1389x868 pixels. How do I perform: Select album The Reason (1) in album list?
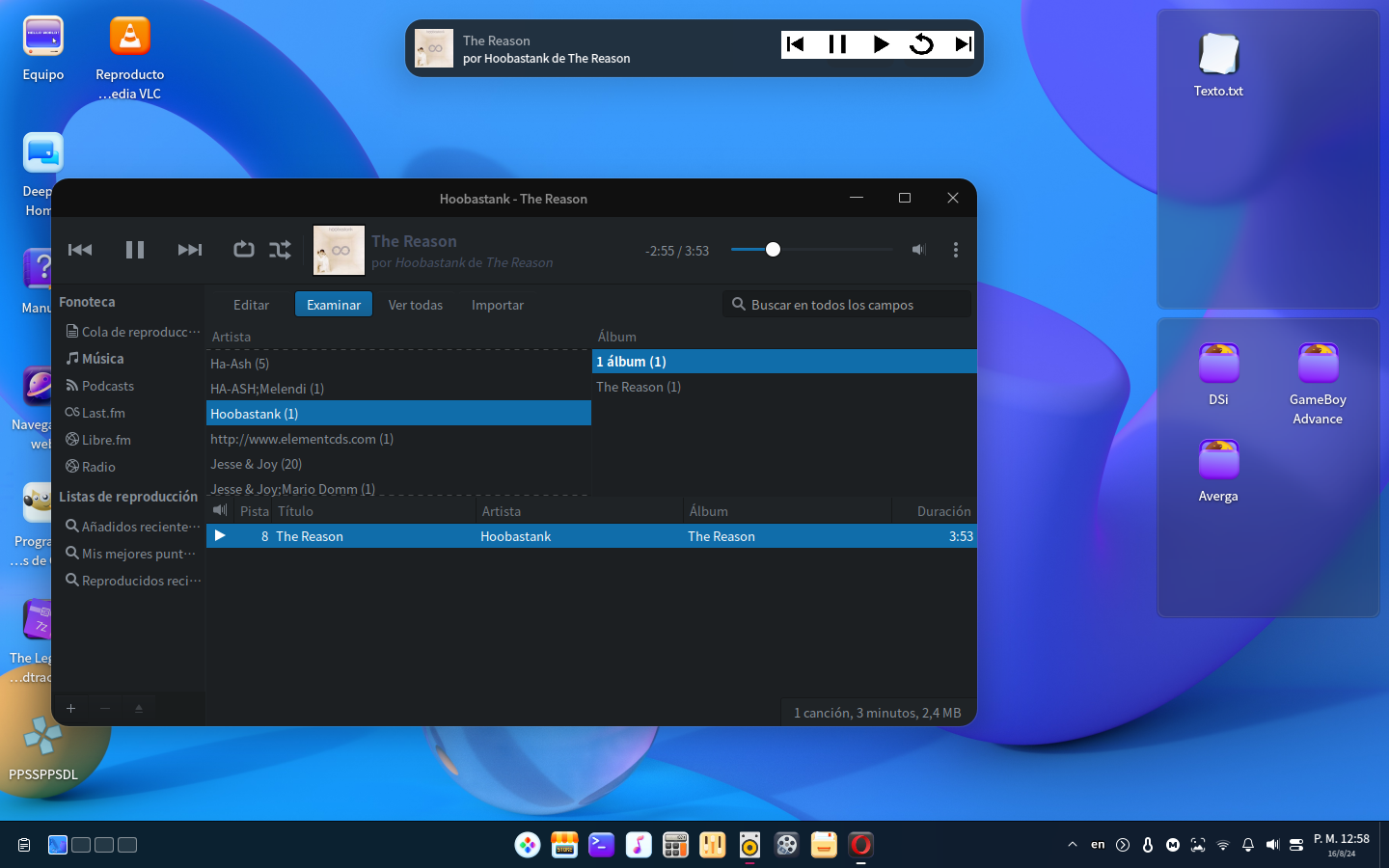(784, 387)
